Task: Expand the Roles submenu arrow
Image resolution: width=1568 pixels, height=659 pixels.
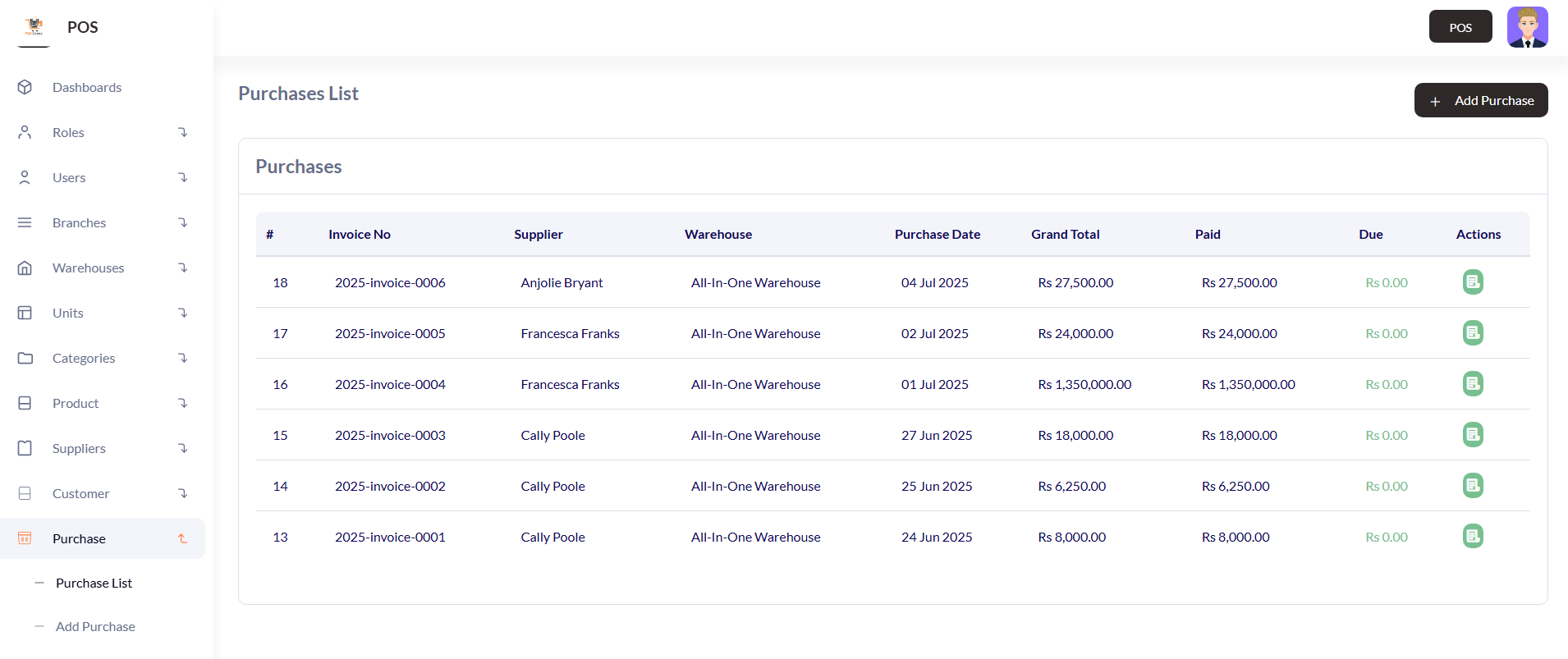Action: pyautogui.click(x=183, y=132)
